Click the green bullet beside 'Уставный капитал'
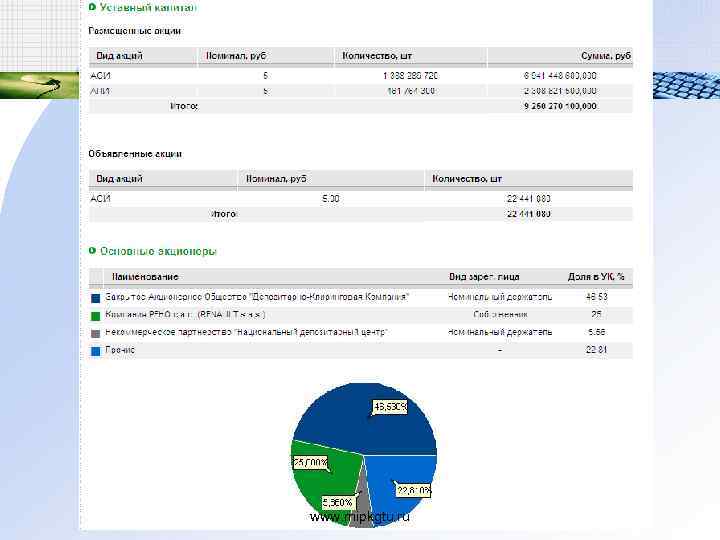This screenshot has height=540, width=720. point(92,7)
